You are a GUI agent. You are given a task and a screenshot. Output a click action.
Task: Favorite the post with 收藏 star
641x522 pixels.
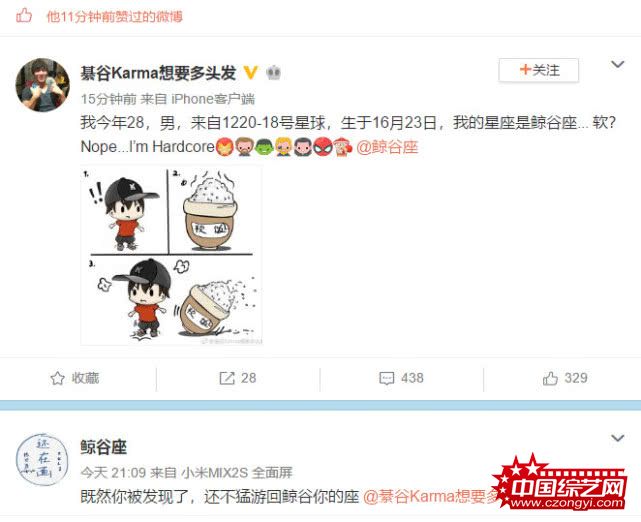coord(74,378)
